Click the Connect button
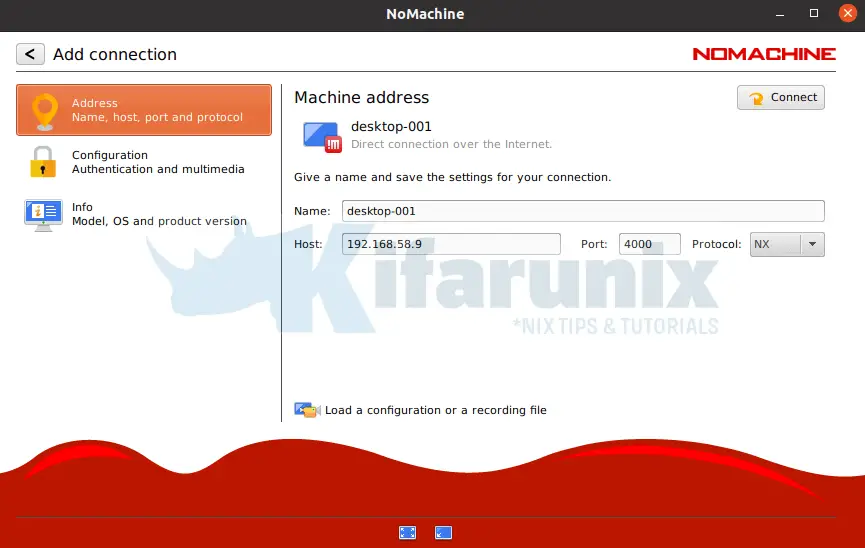865x548 pixels. point(781,98)
